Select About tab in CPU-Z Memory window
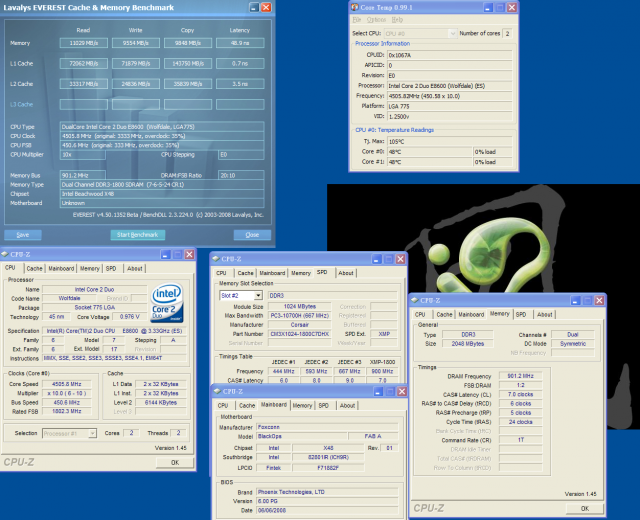The width and height of the screenshot is (640, 520). coord(544,314)
